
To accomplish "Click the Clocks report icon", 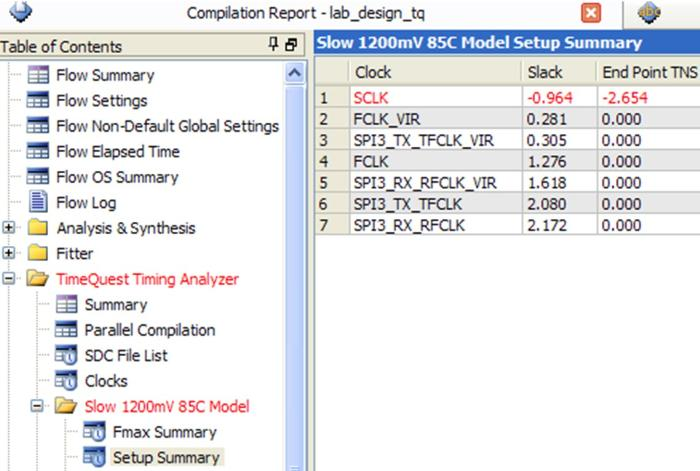I will (x=67, y=381).
